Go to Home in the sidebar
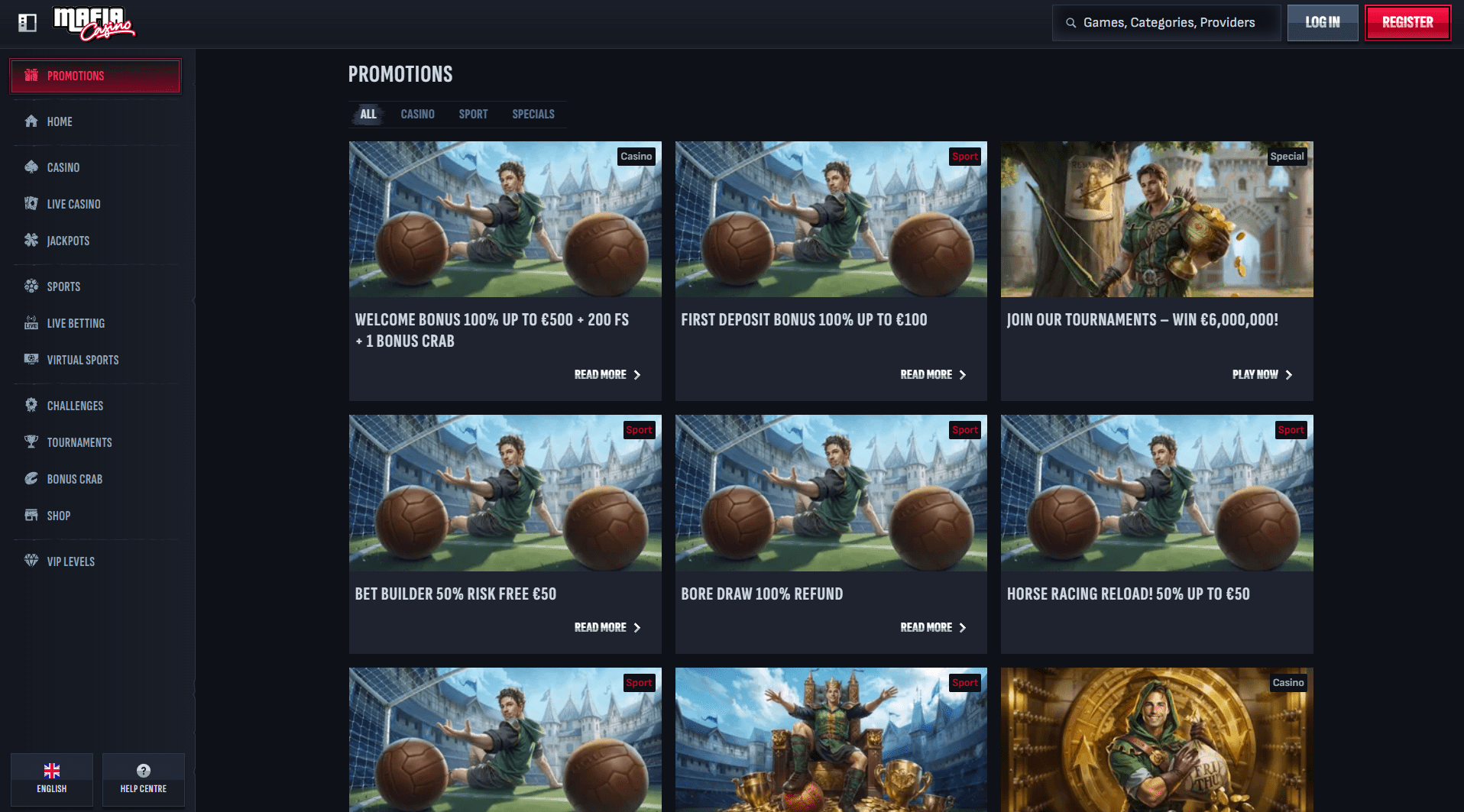 coord(96,121)
